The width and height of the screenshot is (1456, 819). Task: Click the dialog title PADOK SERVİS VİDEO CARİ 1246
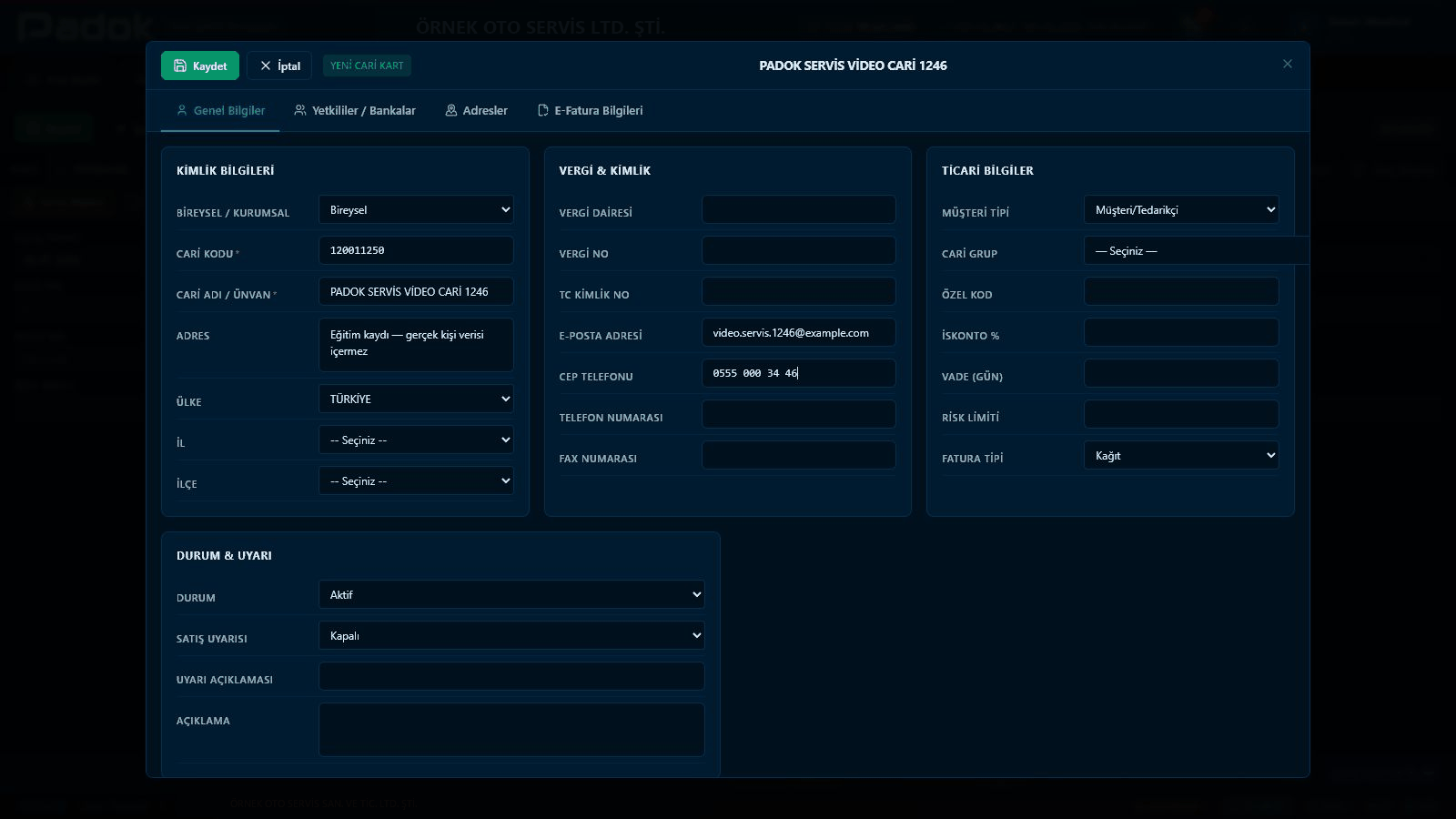tap(853, 66)
